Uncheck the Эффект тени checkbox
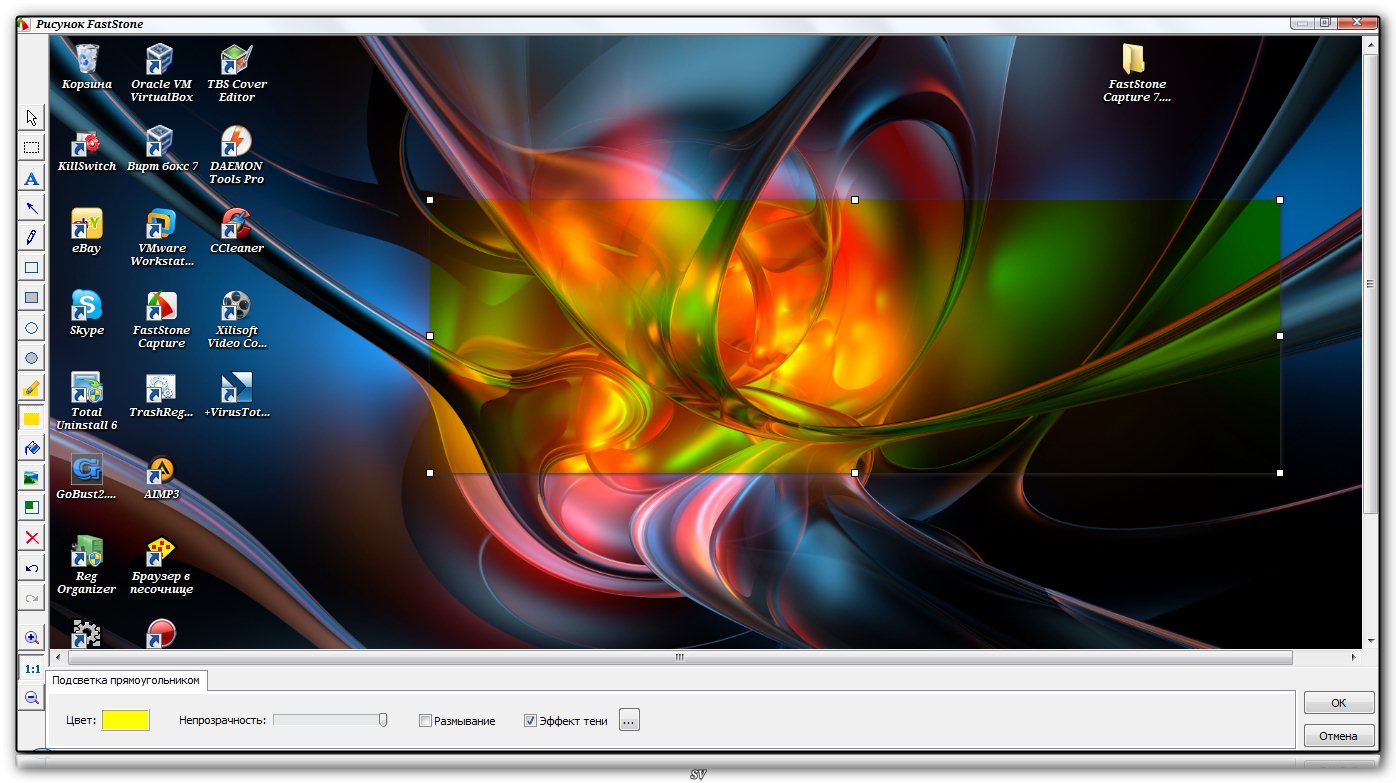This screenshot has width=1396, height=783. tap(530, 721)
